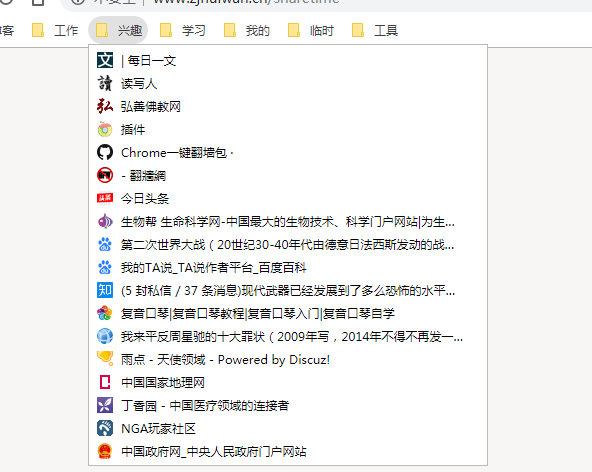The width and height of the screenshot is (592, 472).
Task: Click the folder icon beside 工作
Action: pyautogui.click(x=38, y=30)
